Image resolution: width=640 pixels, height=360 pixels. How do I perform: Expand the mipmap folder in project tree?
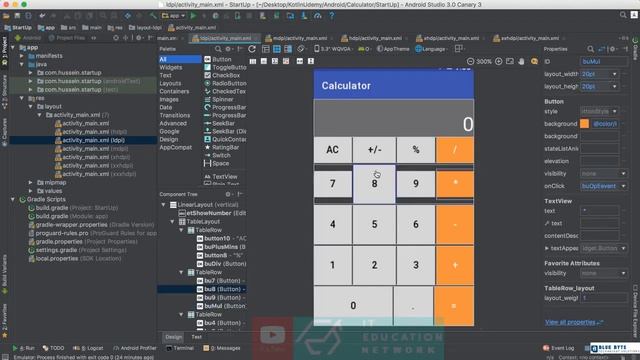(31, 182)
